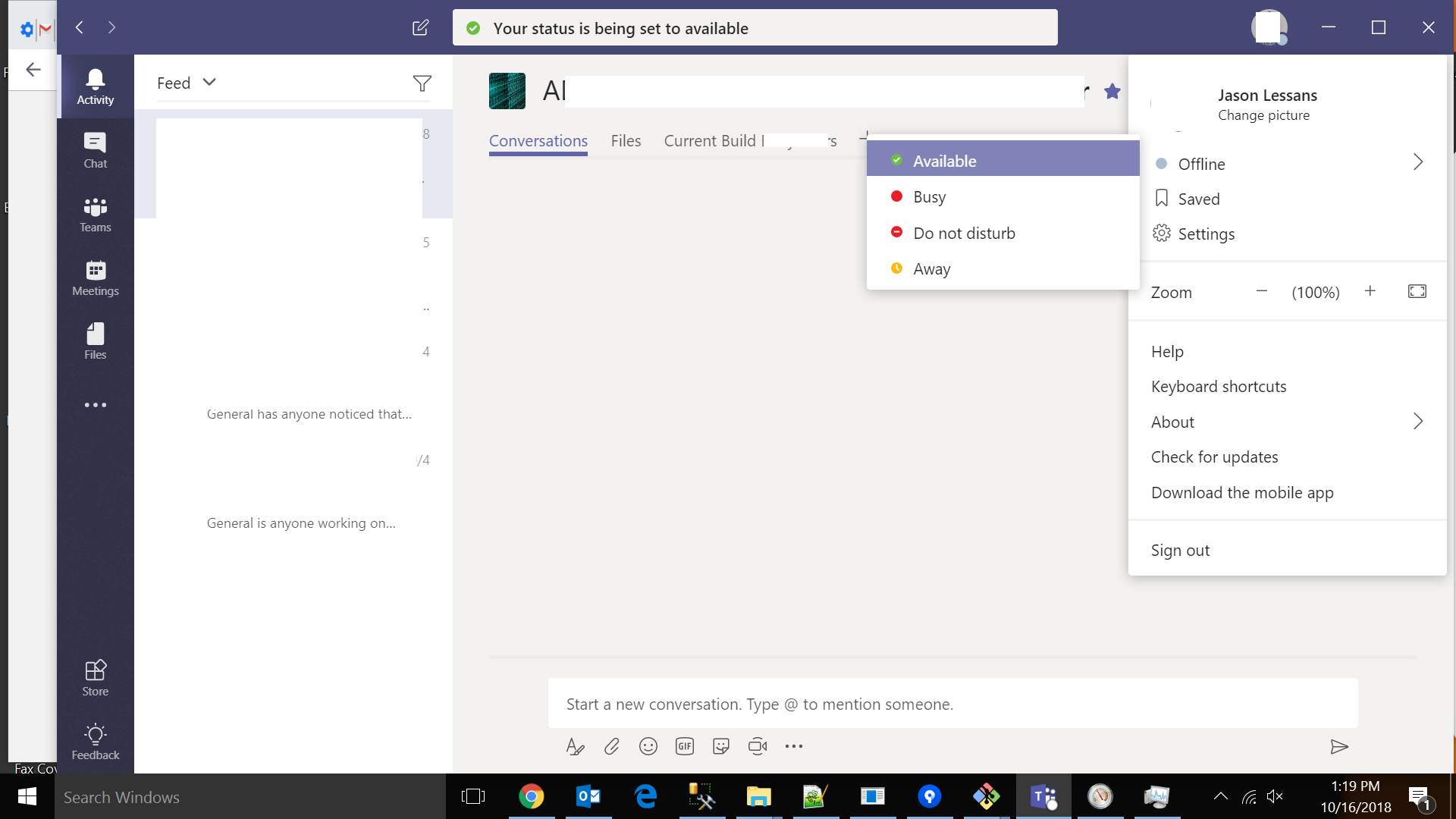The width and height of the screenshot is (1456, 819).
Task: Click the Activity sidebar icon
Action: 95,85
